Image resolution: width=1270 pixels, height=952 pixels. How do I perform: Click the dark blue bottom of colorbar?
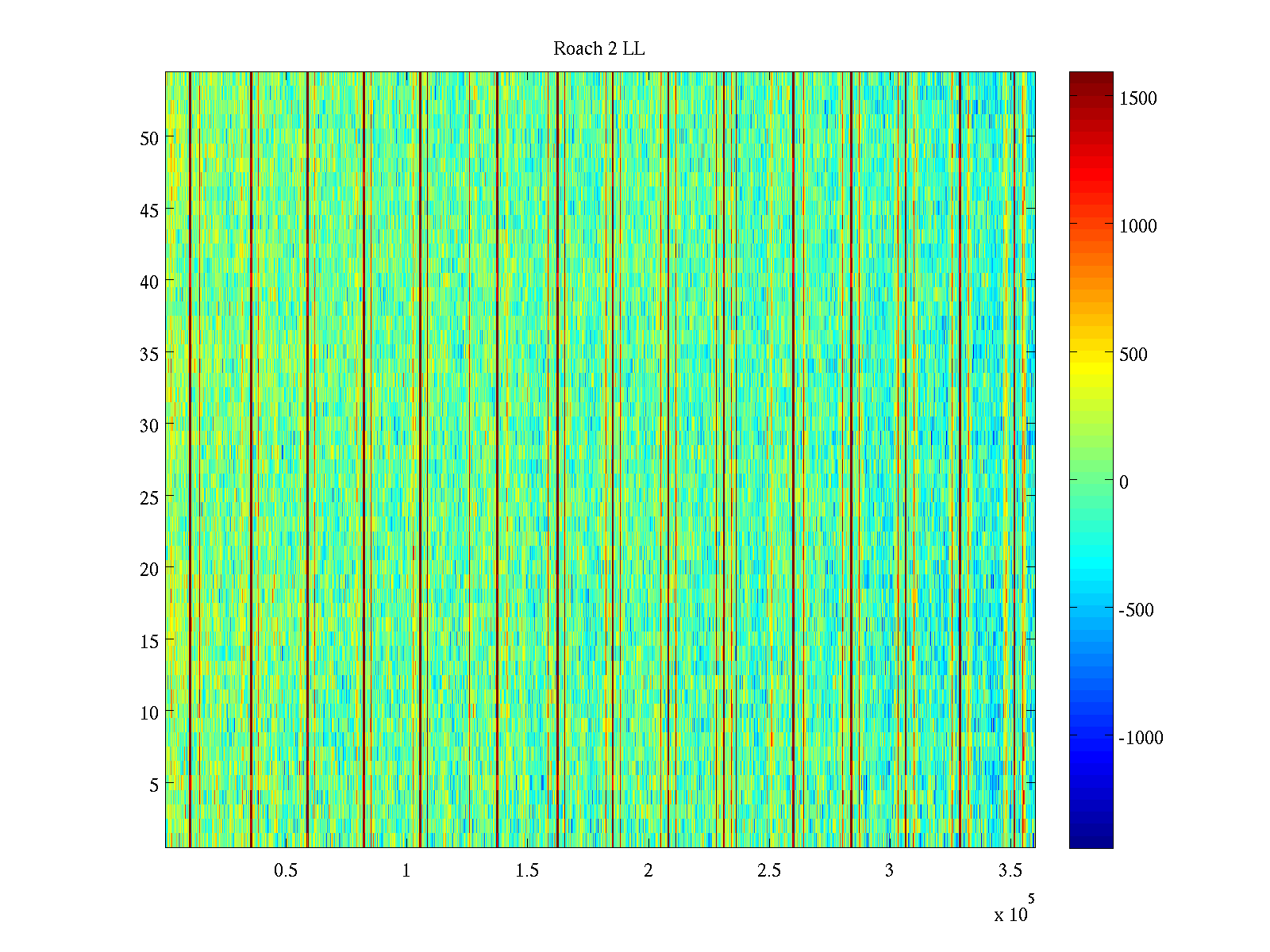point(1091,841)
